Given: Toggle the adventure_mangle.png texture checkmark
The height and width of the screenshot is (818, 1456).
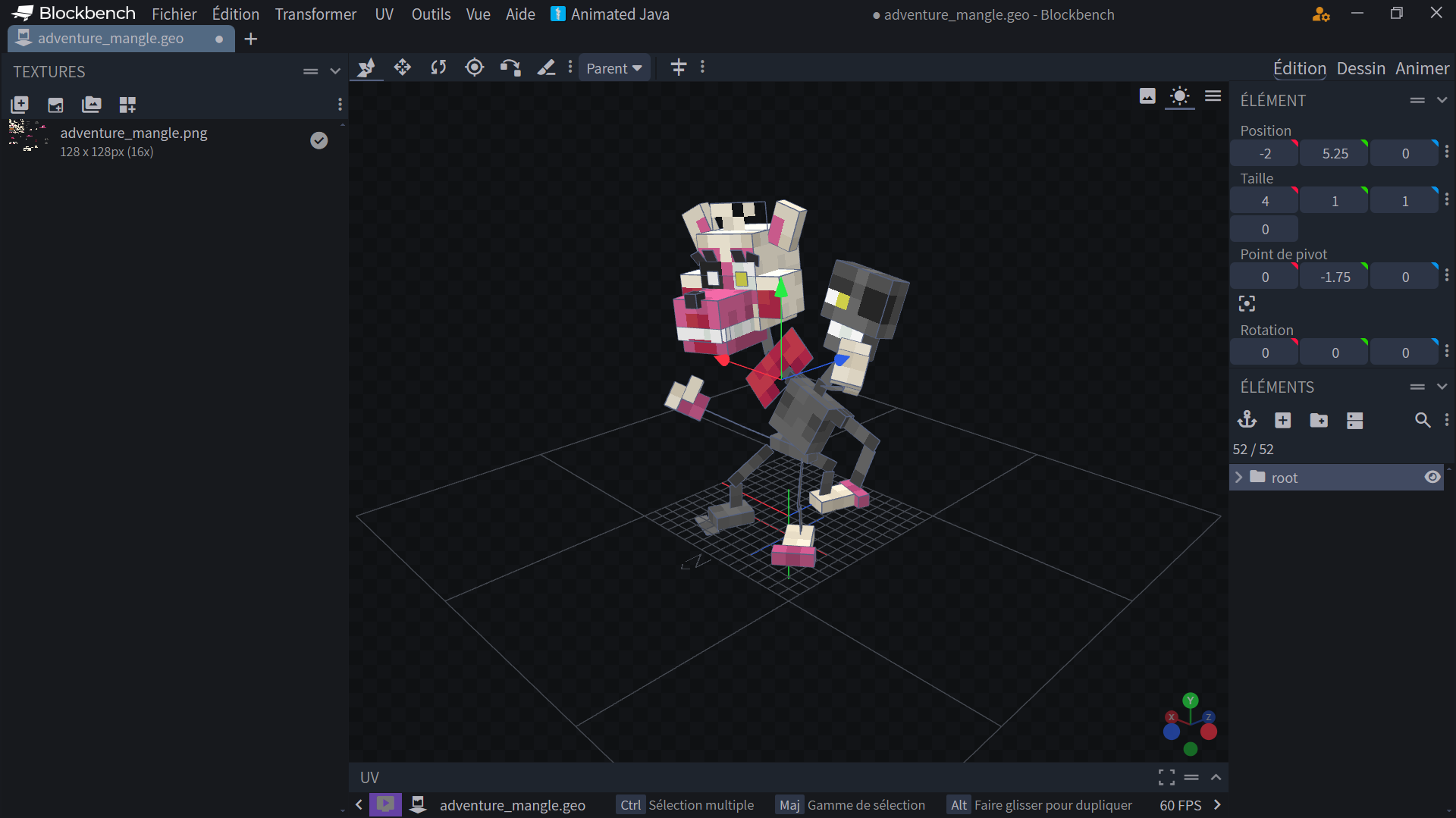Looking at the screenshot, I should pos(319,140).
